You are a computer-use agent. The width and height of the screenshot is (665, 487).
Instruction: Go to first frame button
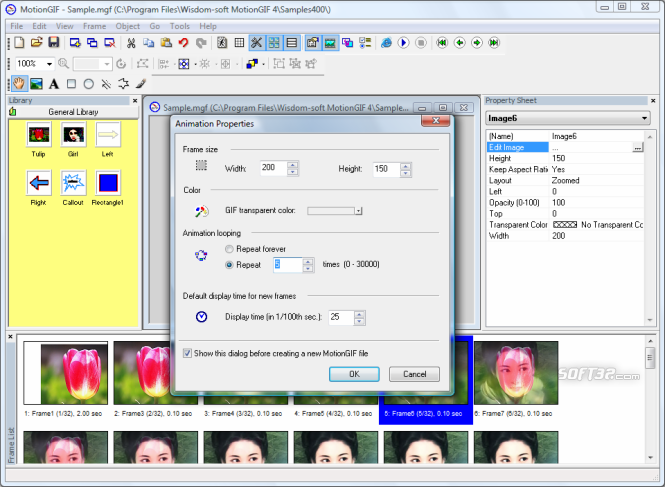pyautogui.click(x=442, y=43)
